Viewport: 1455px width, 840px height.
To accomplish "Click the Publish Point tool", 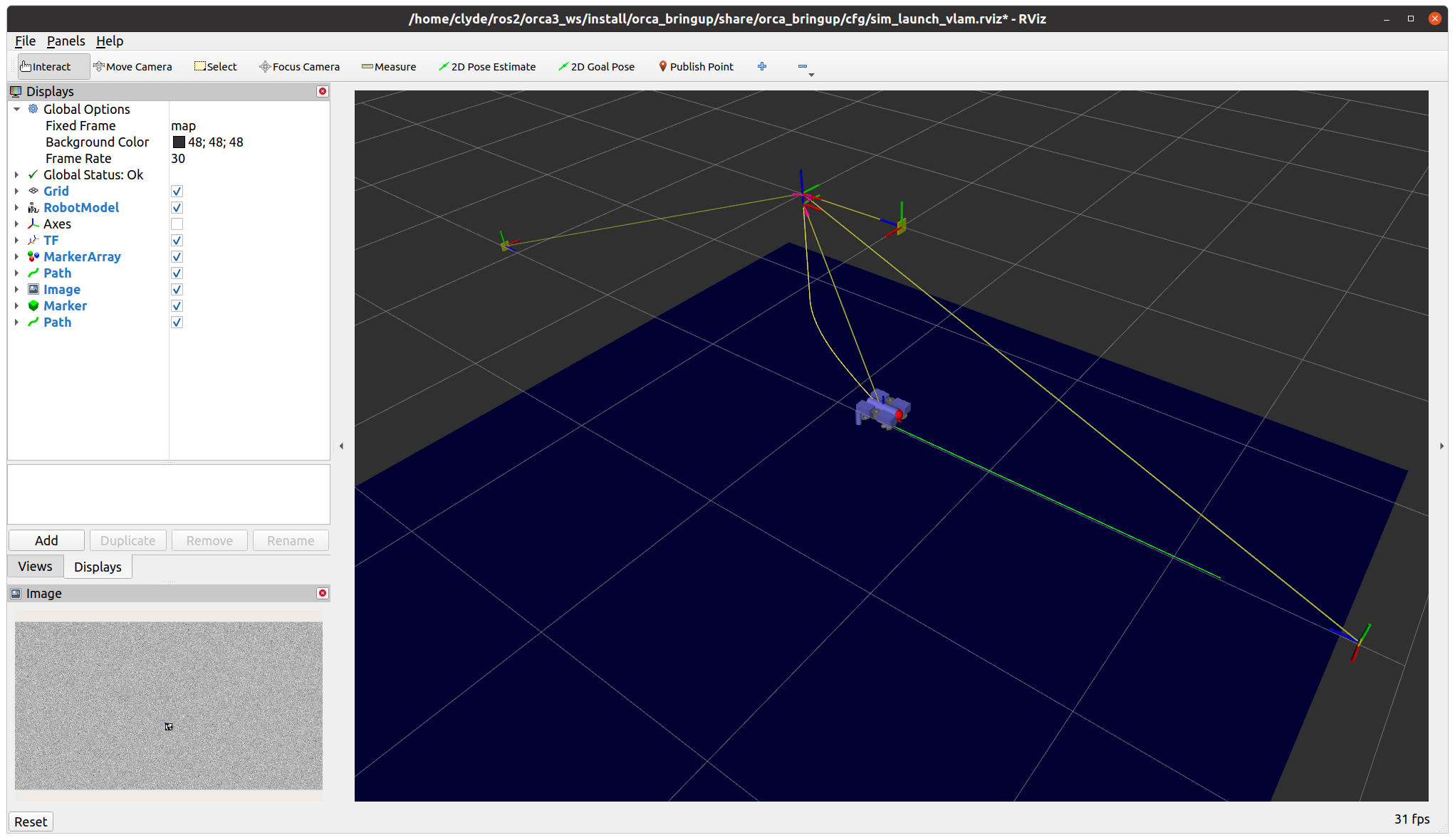I will tap(696, 66).
